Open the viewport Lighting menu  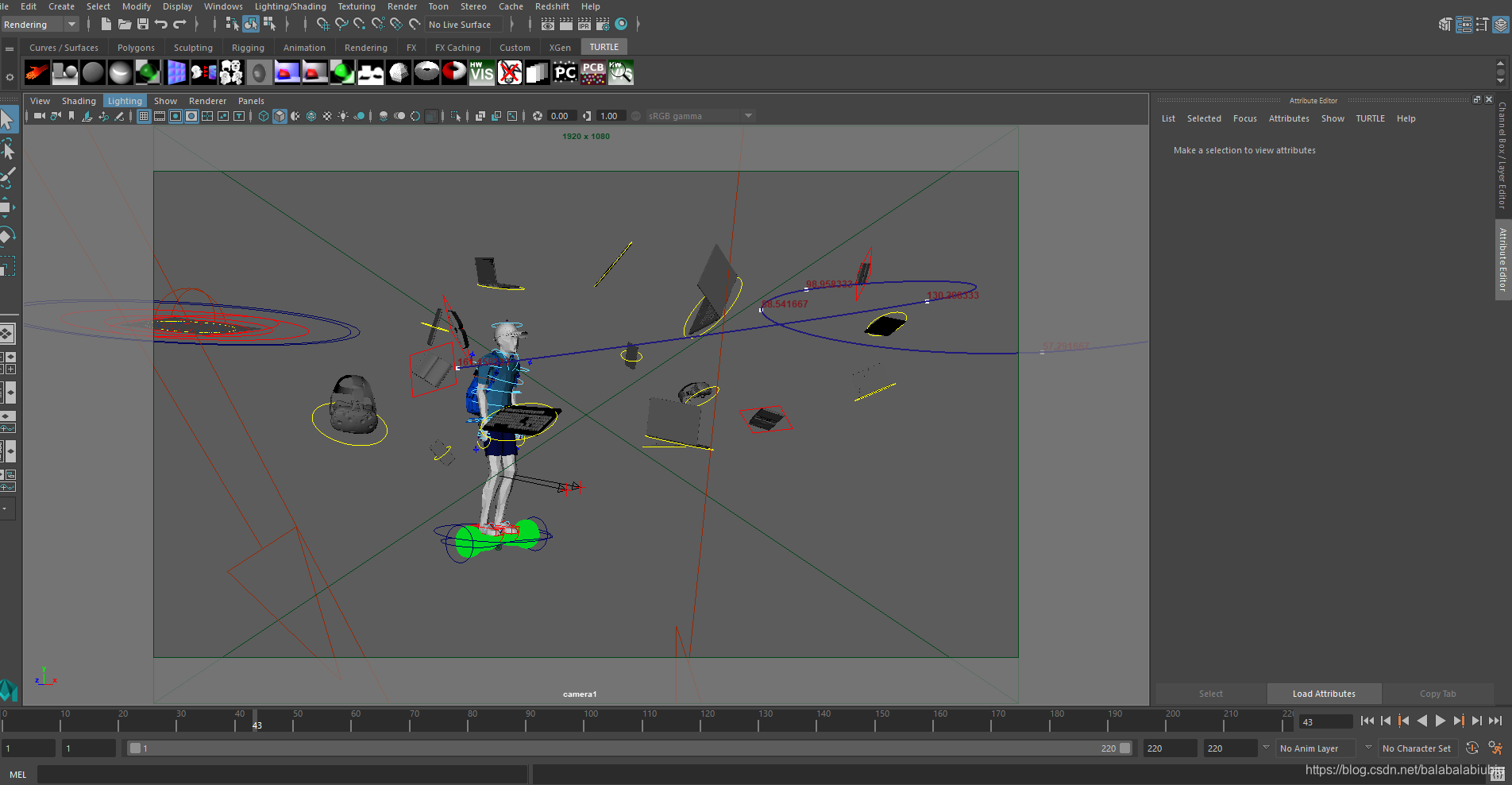click(125, 101)
